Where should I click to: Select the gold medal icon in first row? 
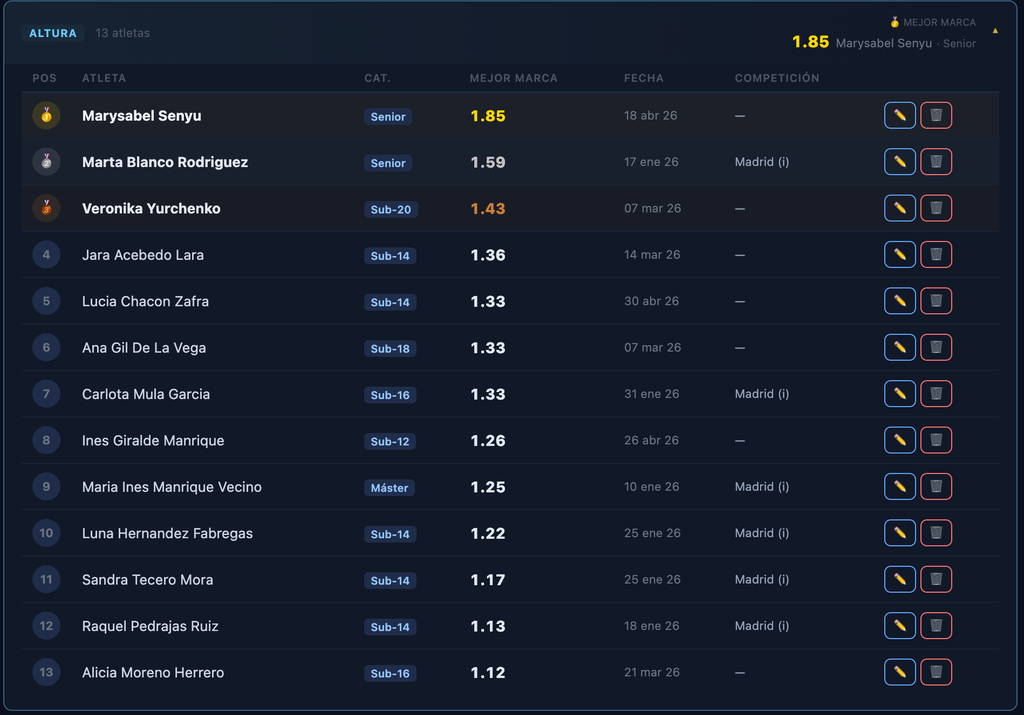[46, 116]
